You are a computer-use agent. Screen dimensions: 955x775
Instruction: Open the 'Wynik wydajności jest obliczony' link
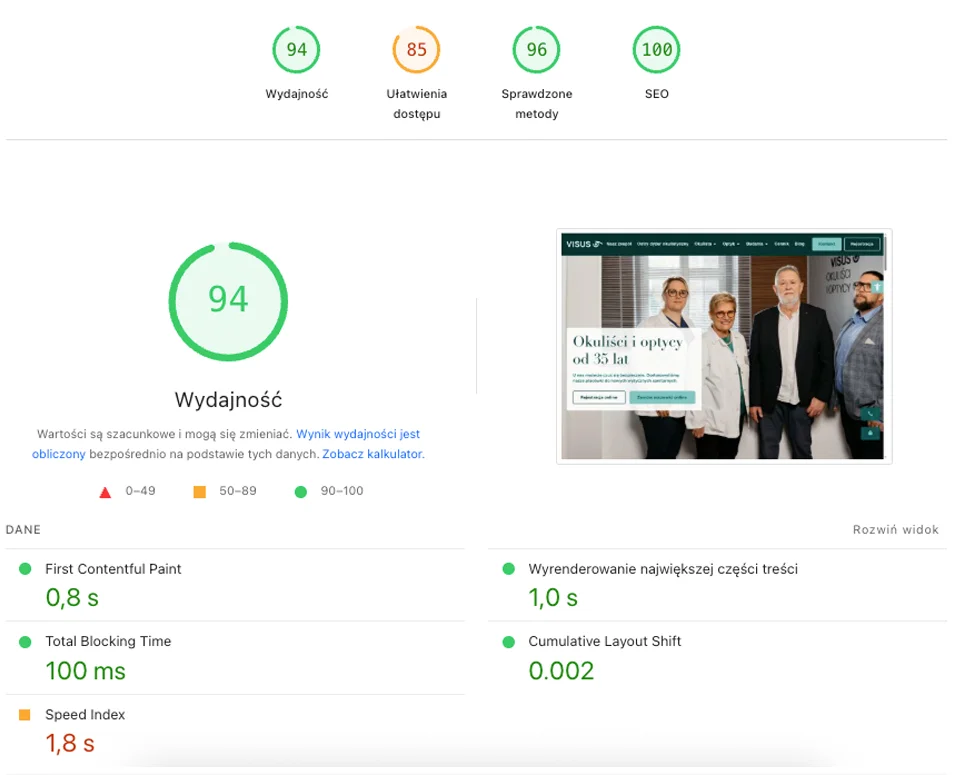(357, 435)
